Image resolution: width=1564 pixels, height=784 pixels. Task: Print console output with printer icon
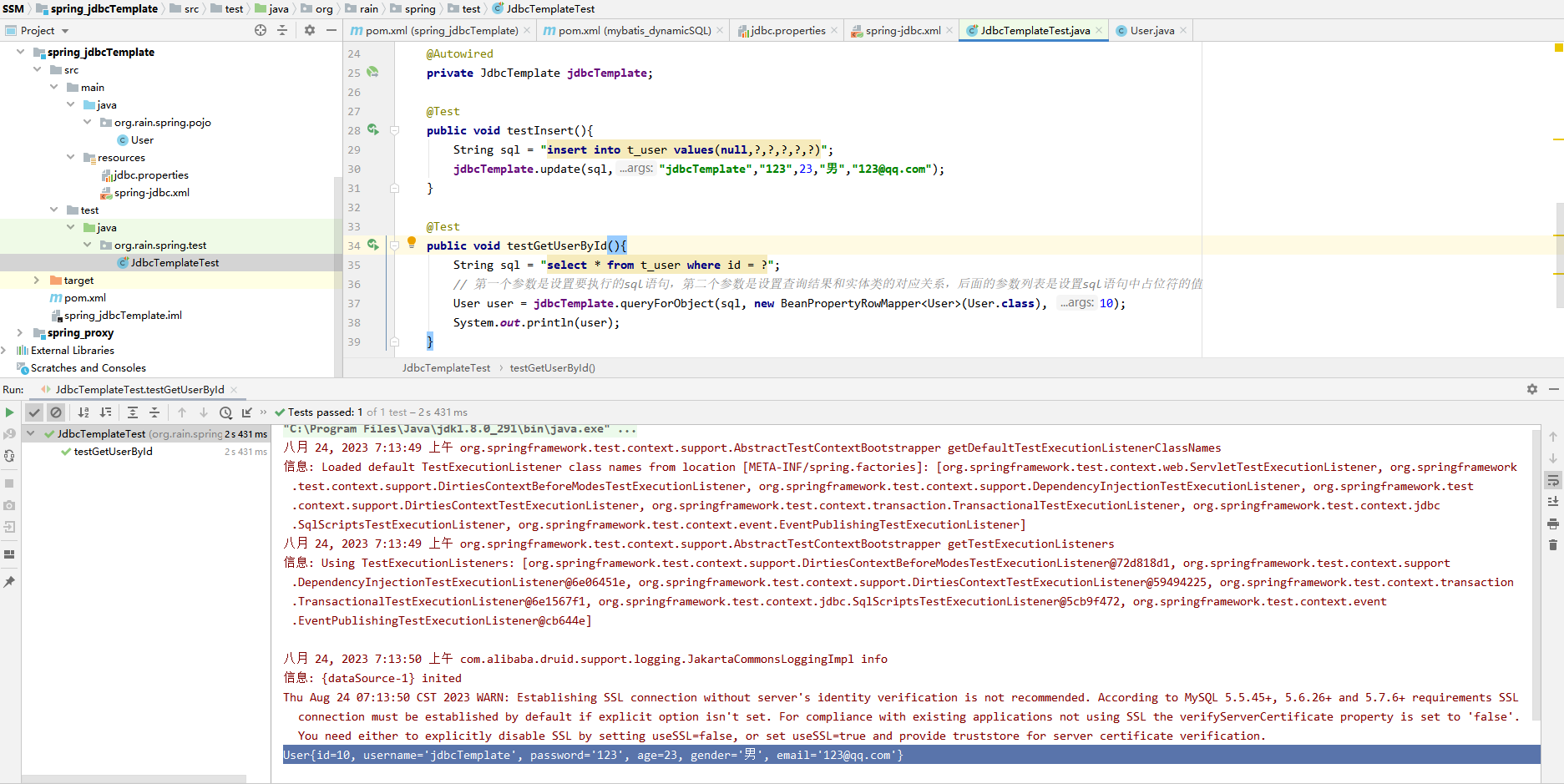(x=1553, y=524)
